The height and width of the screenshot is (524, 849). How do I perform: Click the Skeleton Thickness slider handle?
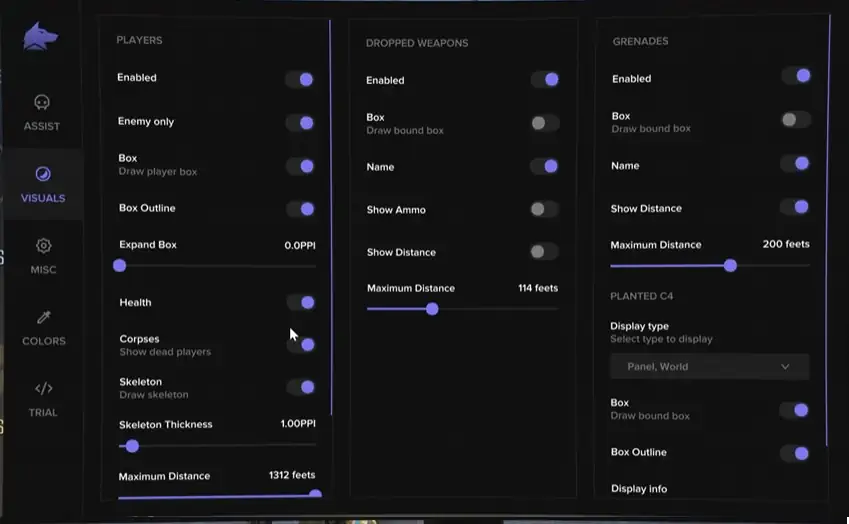pos(132,446)
